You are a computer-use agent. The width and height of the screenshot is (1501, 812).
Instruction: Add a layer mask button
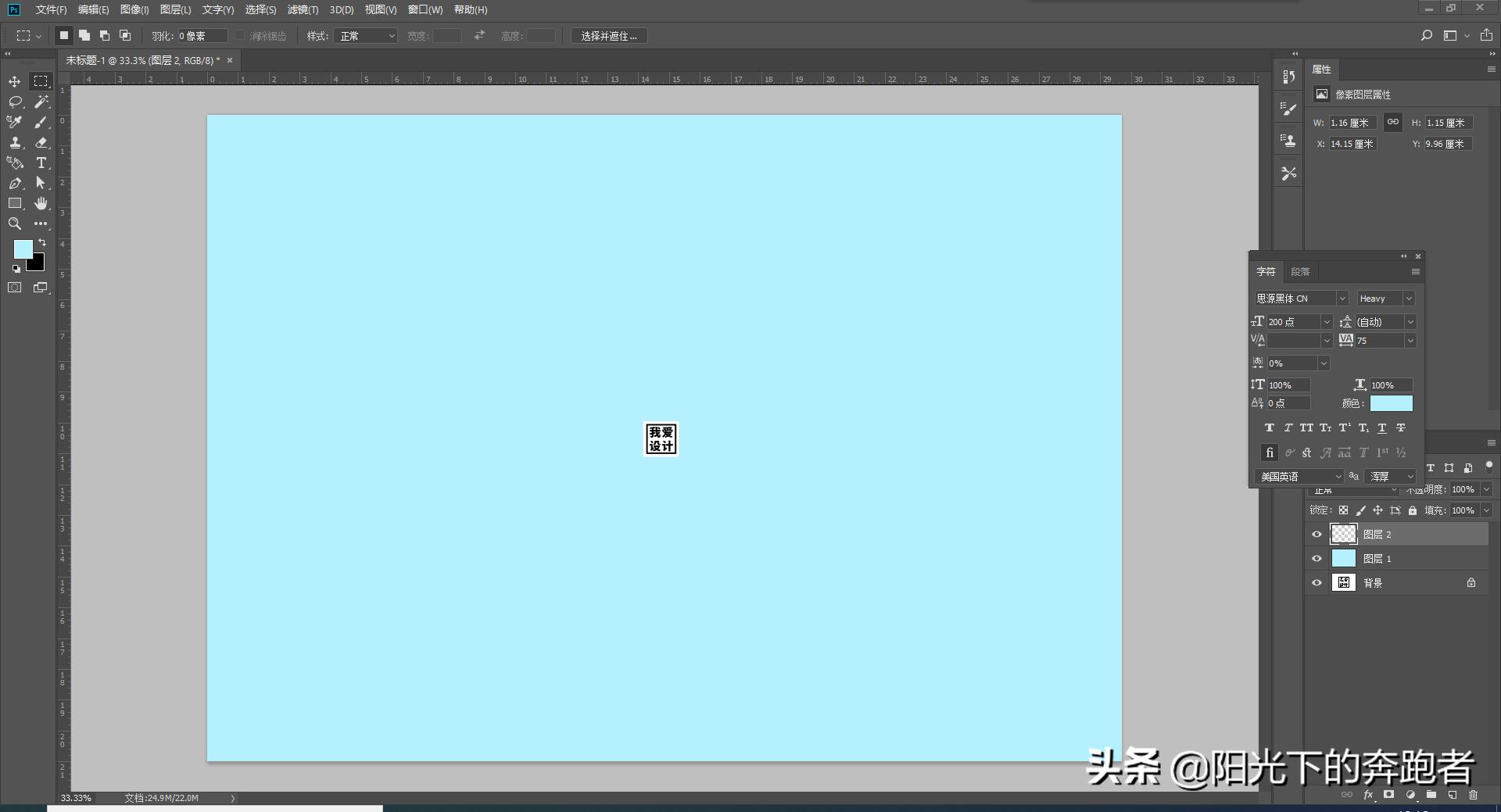(x=1389, y=795)
